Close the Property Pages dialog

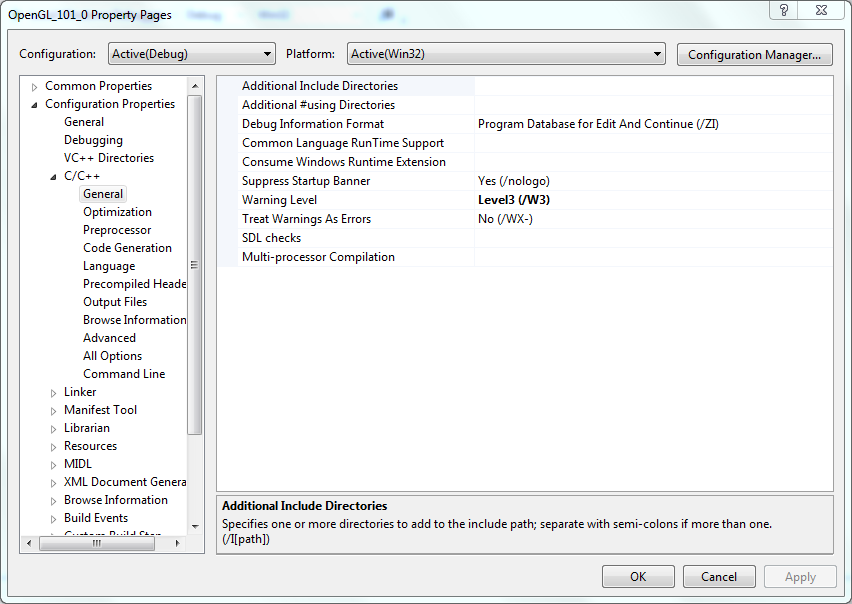coord(822,10)
